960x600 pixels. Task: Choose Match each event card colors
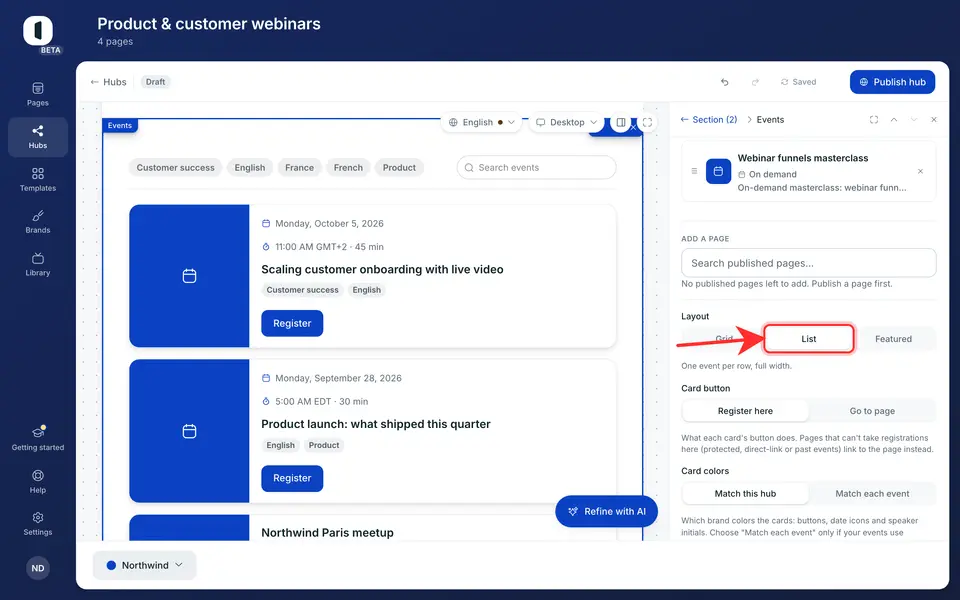(872, 493)
